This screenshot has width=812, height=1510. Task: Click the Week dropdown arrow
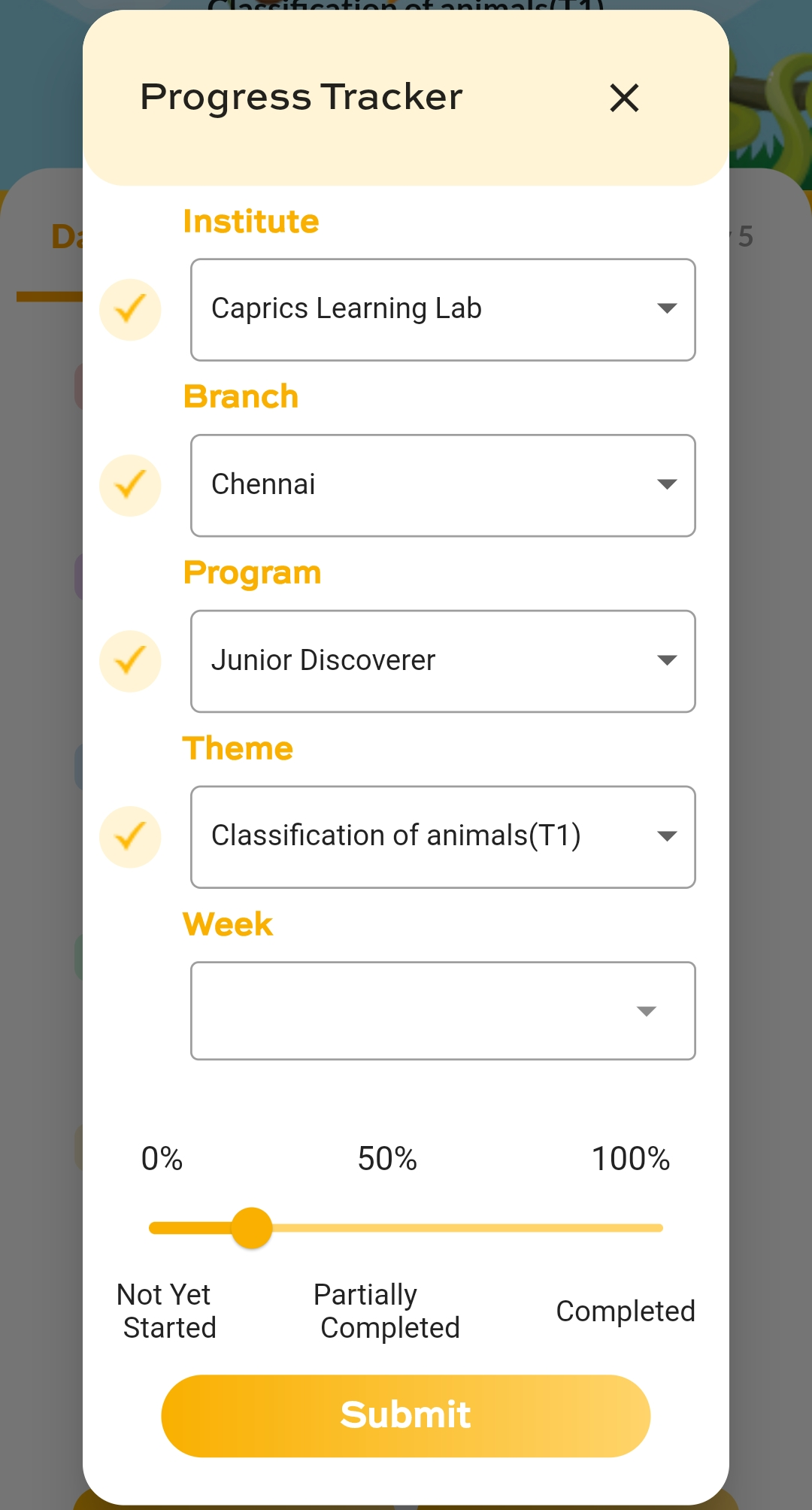tap(647, 1011)
